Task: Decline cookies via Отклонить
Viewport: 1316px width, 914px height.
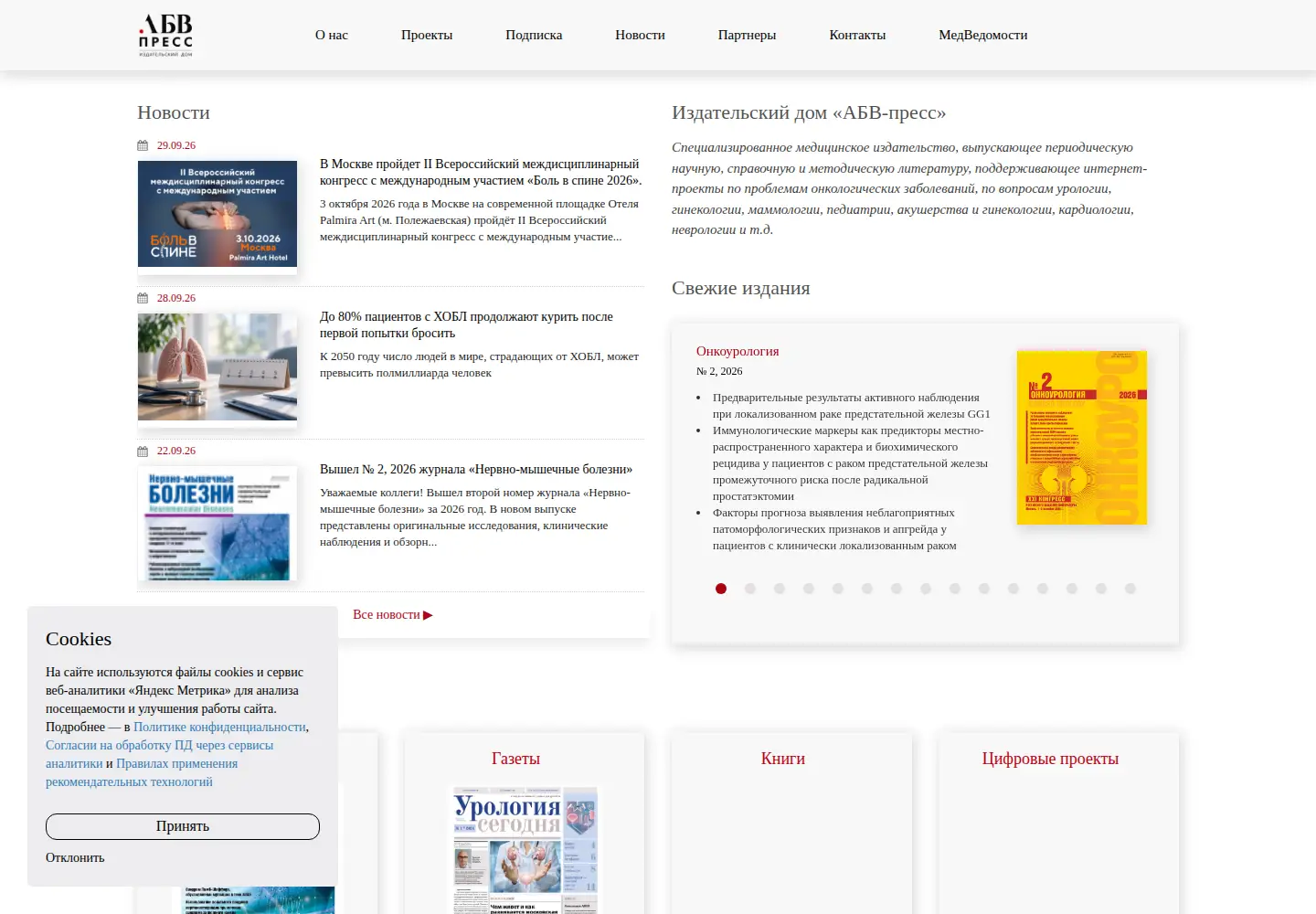Action: coord(75,857)
